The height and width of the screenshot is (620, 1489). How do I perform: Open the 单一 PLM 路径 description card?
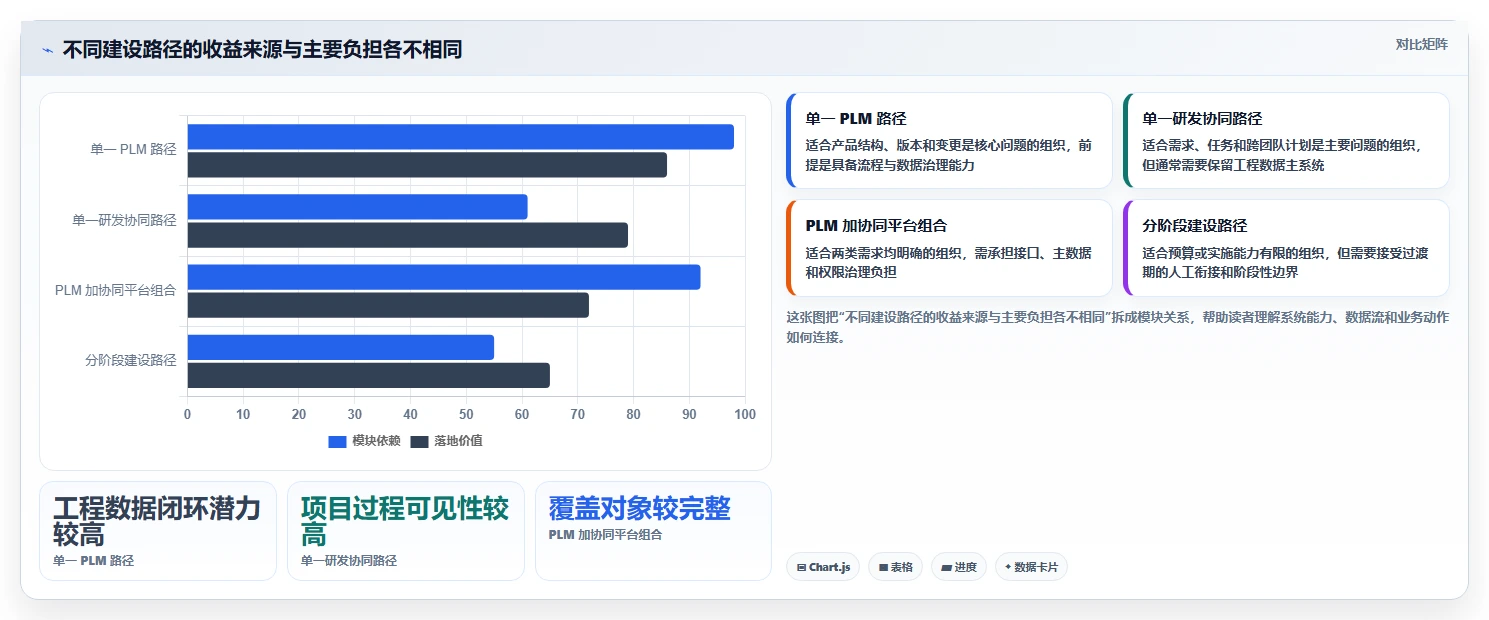(949, 141)
